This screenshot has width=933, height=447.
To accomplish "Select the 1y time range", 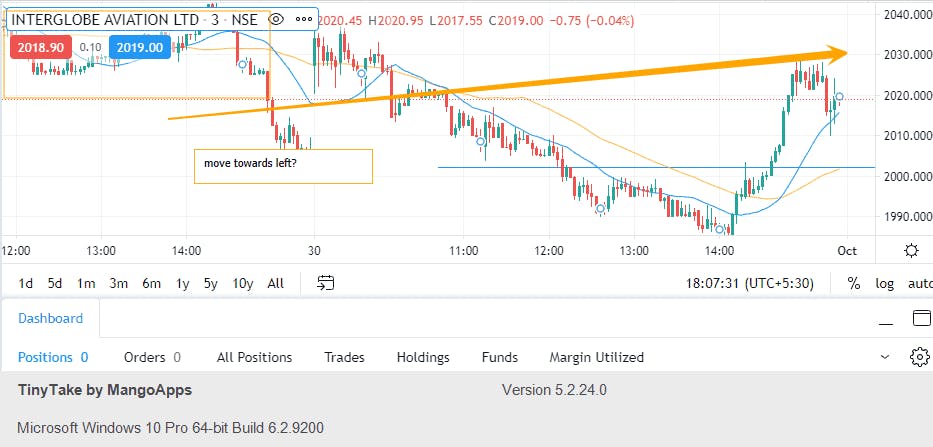I will (182, 283).
